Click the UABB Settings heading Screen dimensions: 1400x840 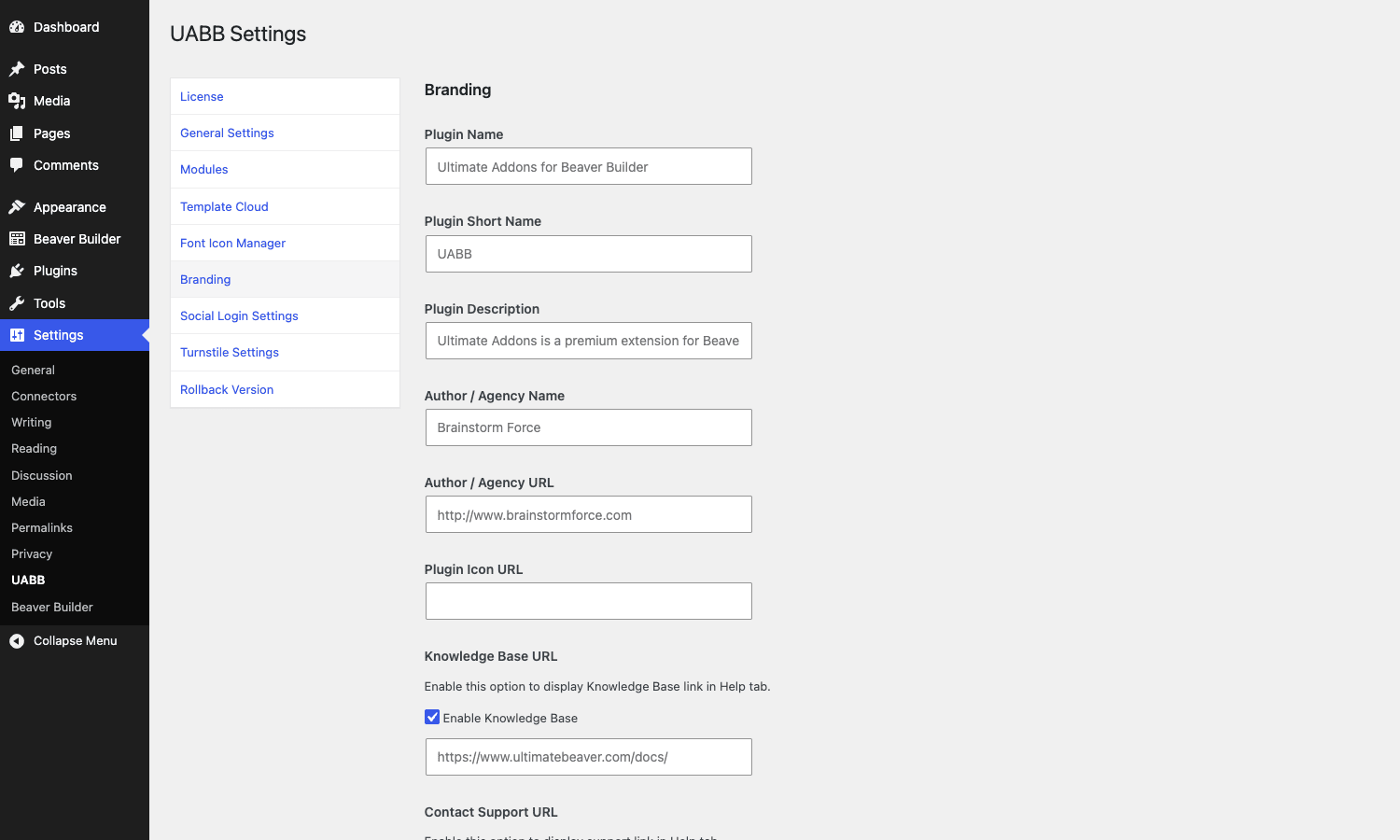[238, 34]
